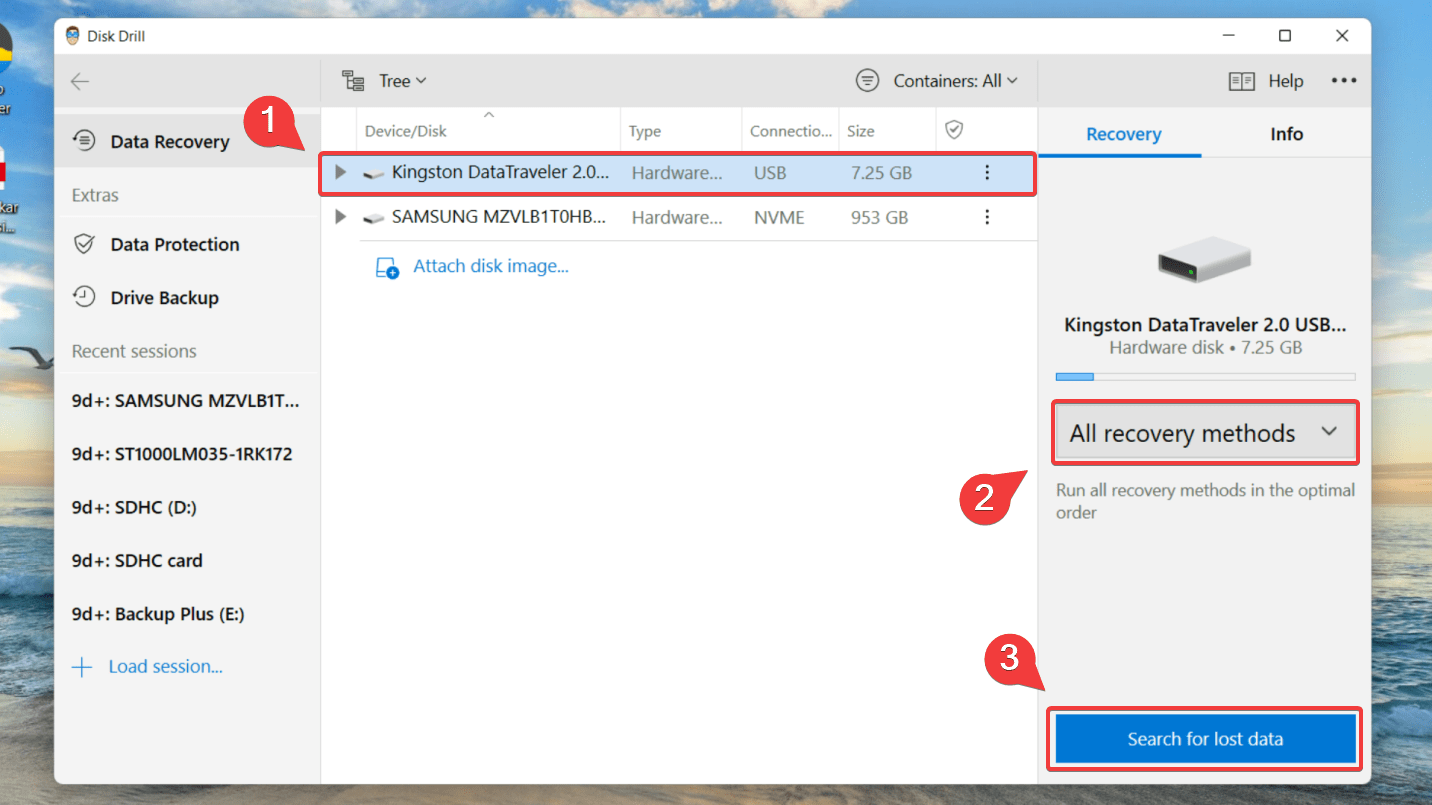Click the Load session plus icon

point(82,667)
